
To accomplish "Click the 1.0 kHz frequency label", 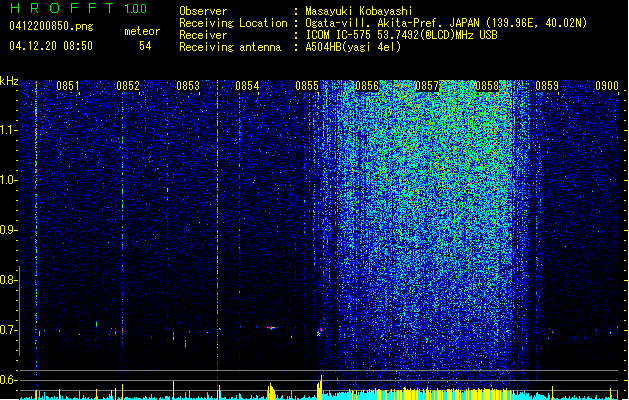I will coord(8,180).
